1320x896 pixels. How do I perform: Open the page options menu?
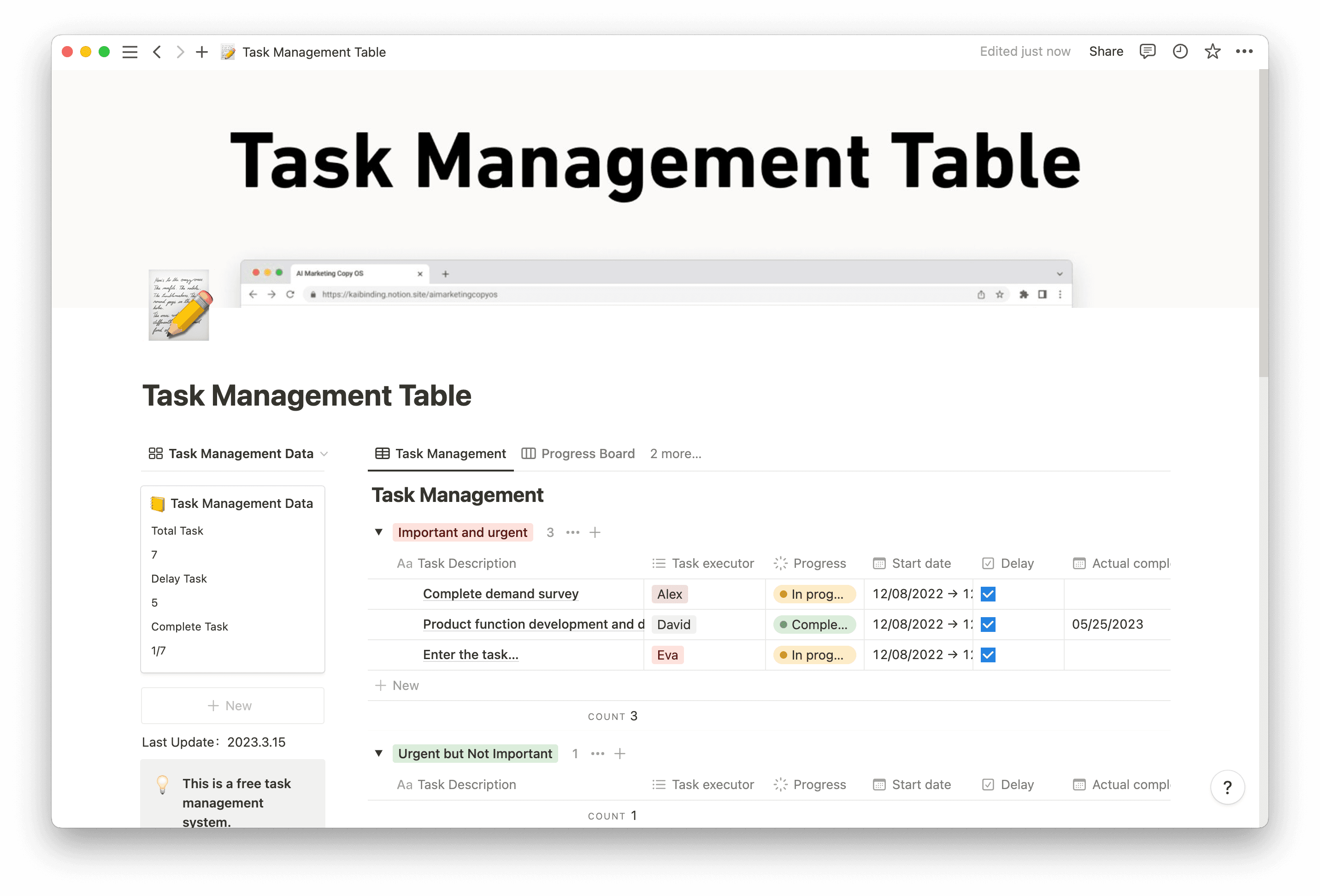point(1244,51)
